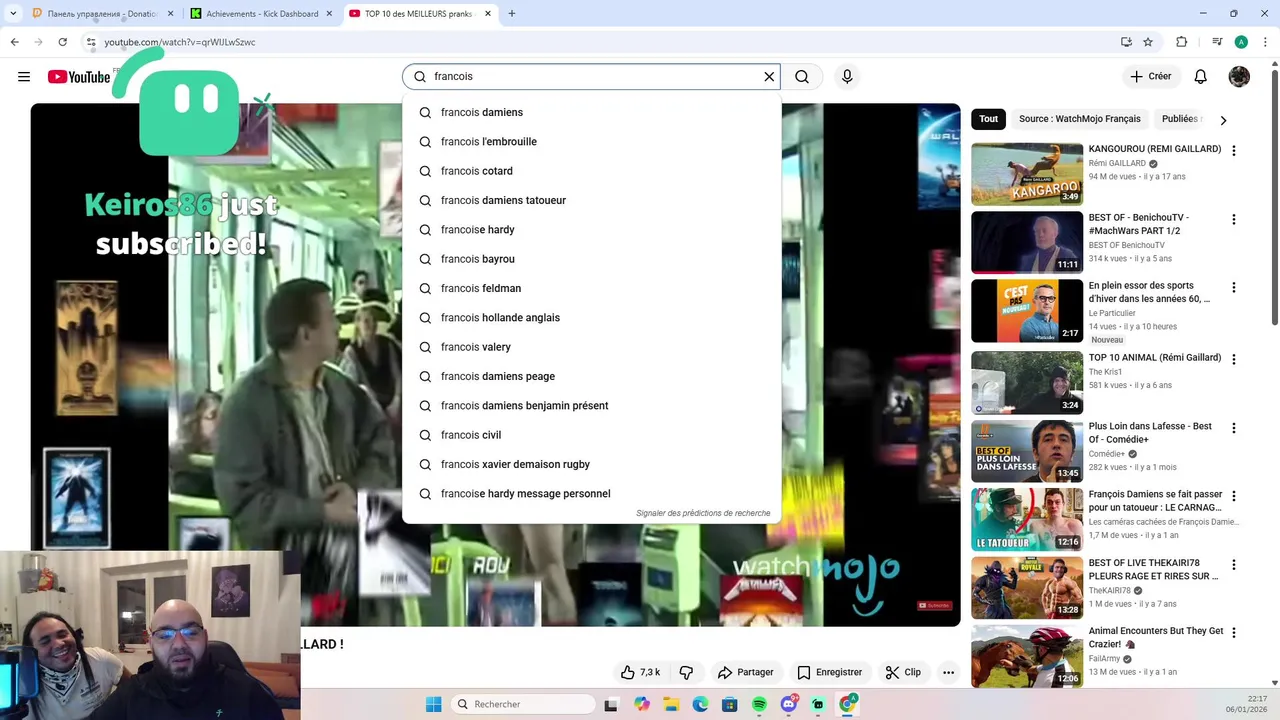The width and height of the screenshot is (1280, 720).
Task: Select the francois feldman suggestion
Action: click(591, 288)
